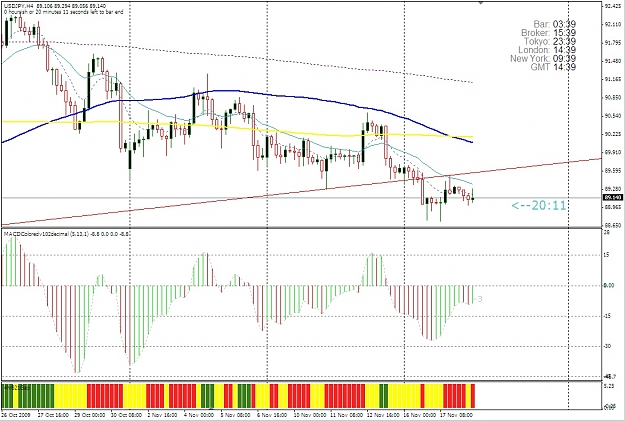Click MACD scale value -15

point(608,316)
